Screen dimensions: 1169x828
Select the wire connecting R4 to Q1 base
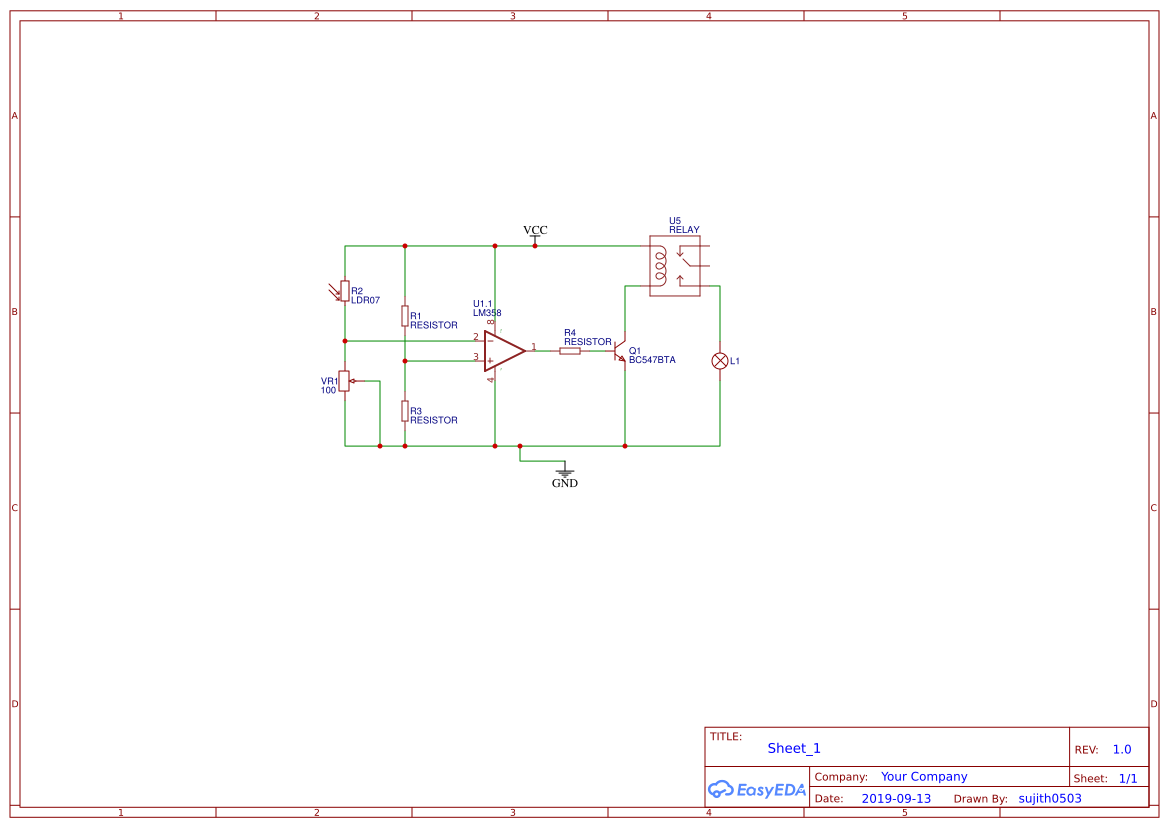(598, 350)
